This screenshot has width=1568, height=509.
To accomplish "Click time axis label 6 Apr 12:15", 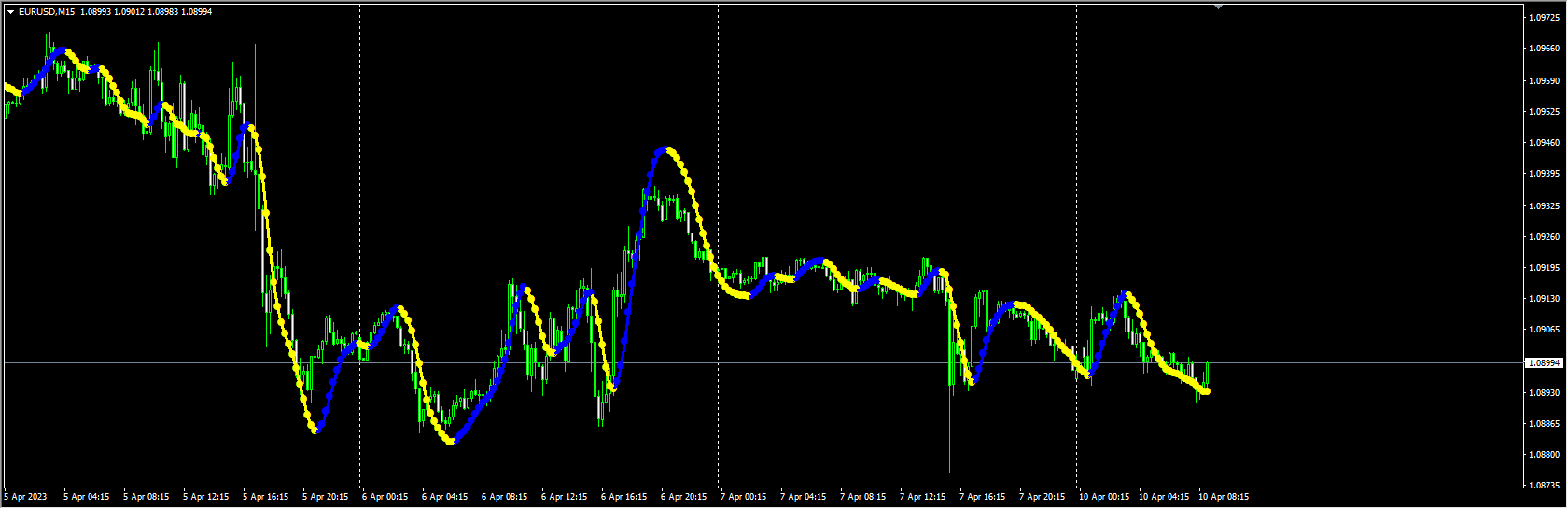I will tap(565, 497).
